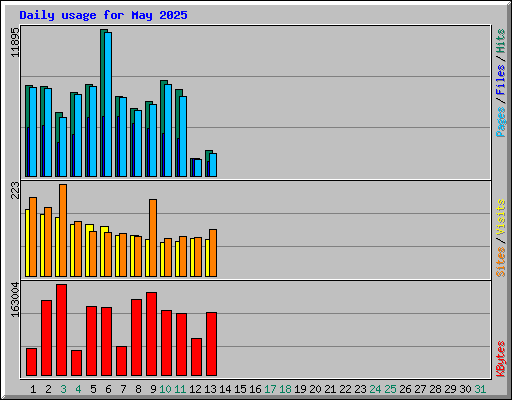The width and height of the screenshot is (512, 400).
Task: Click the cyan bar for day 12
Action: (198, 168)
